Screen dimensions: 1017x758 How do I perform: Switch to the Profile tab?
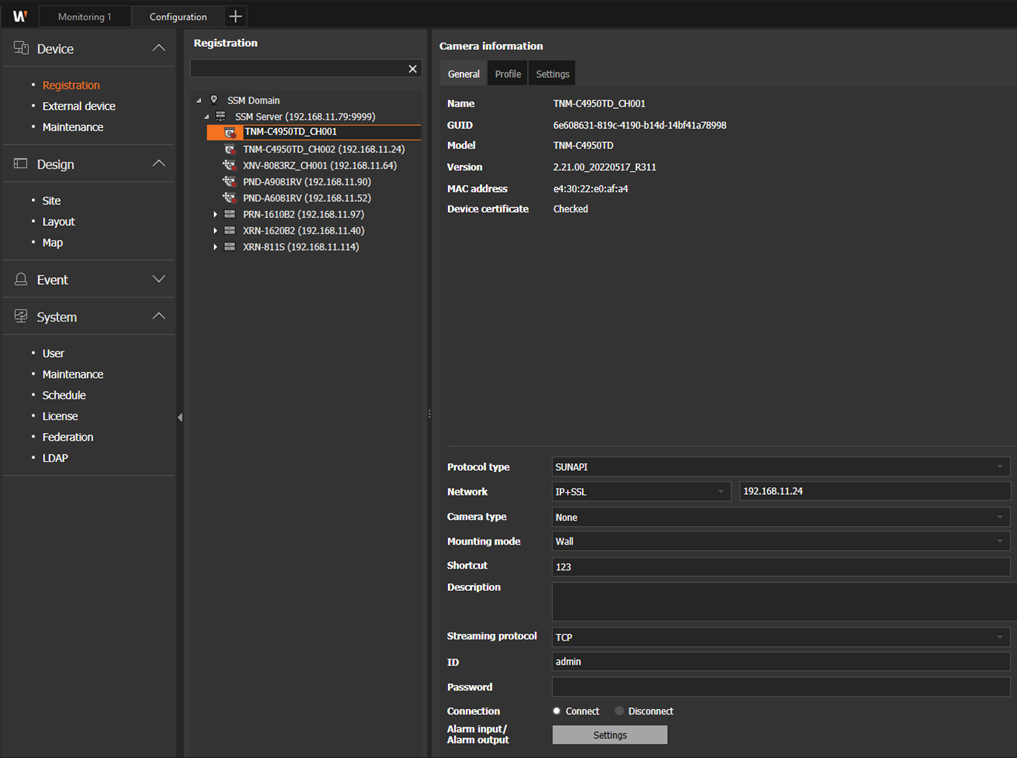point(508,74)
